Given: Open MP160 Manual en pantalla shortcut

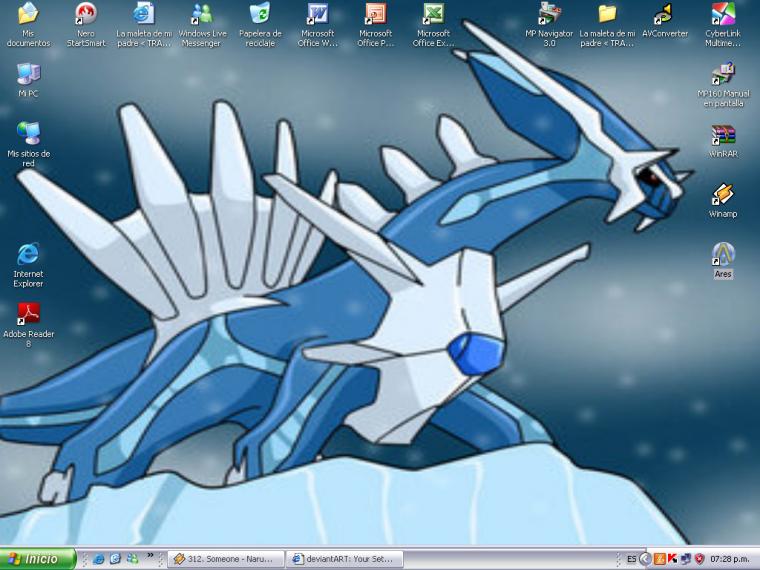Looking at the screenshot, I should coord(723,84).
